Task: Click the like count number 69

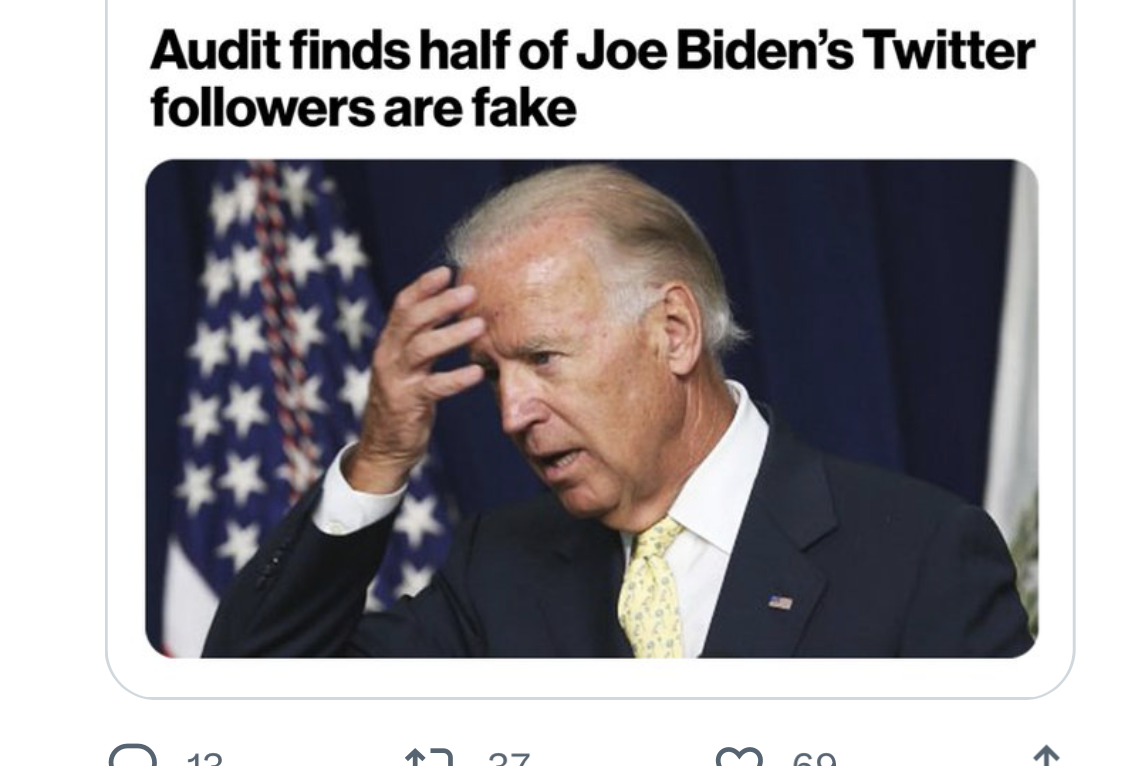Action: [814, 761]
